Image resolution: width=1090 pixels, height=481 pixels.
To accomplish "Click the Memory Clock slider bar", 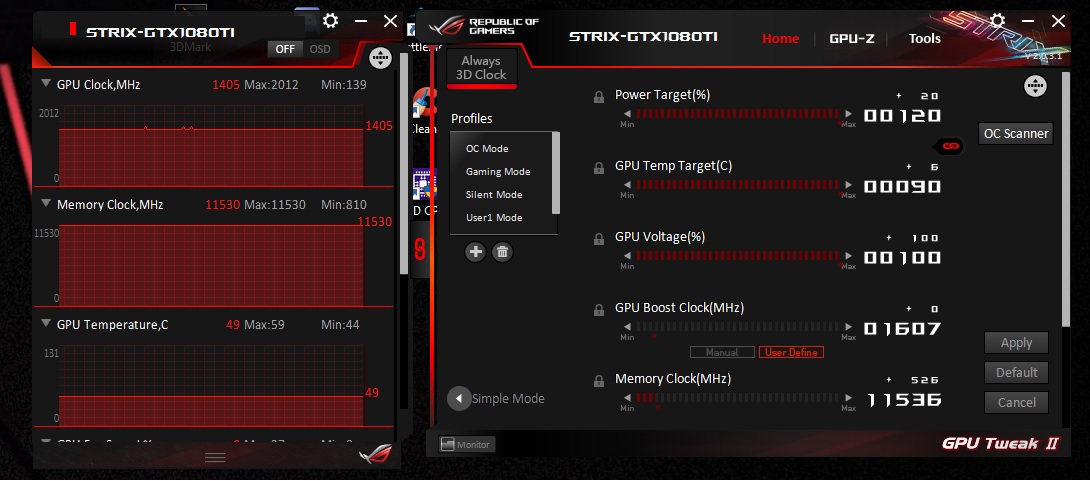I will click(x=738, y=398).
